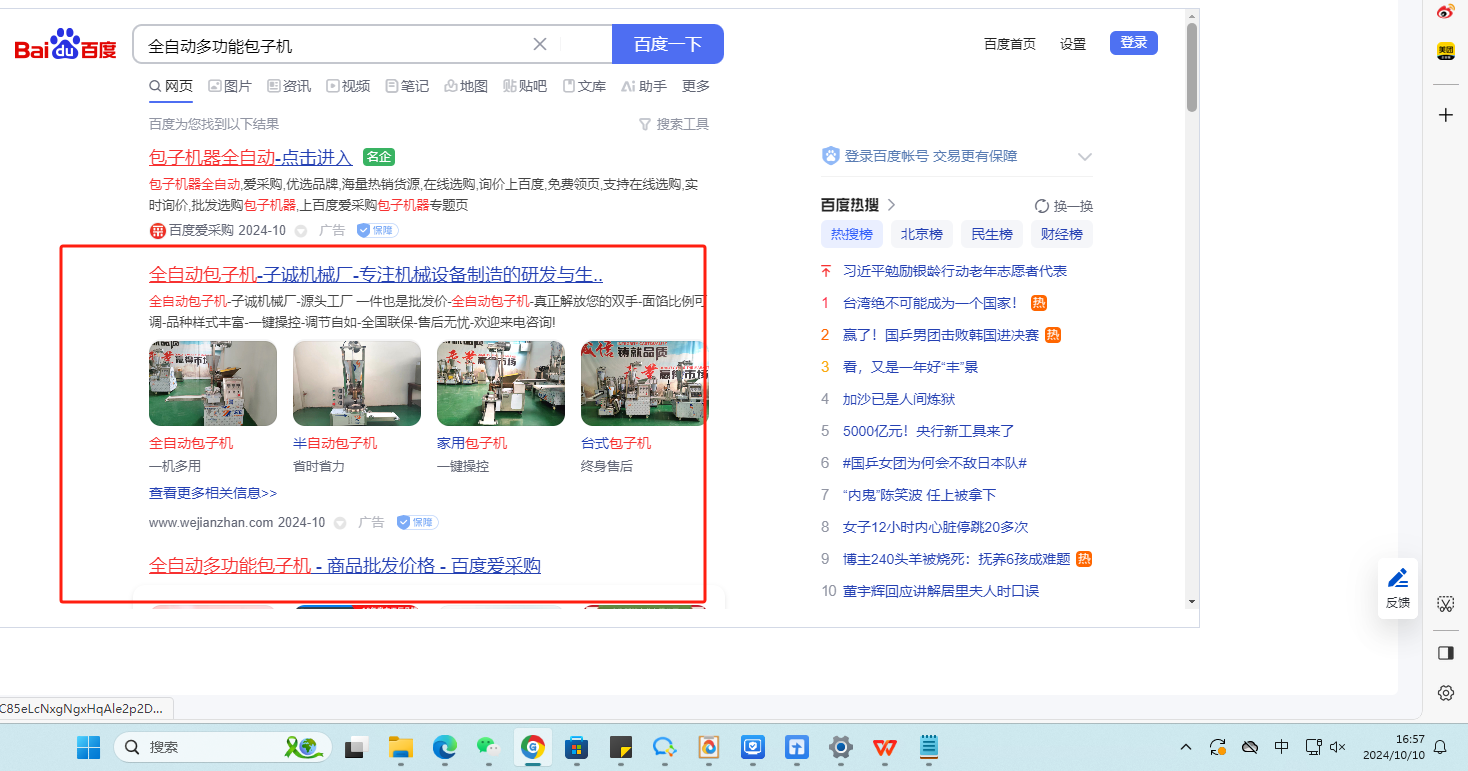Toggle the 中 input method indicator

coord(1281,747)
